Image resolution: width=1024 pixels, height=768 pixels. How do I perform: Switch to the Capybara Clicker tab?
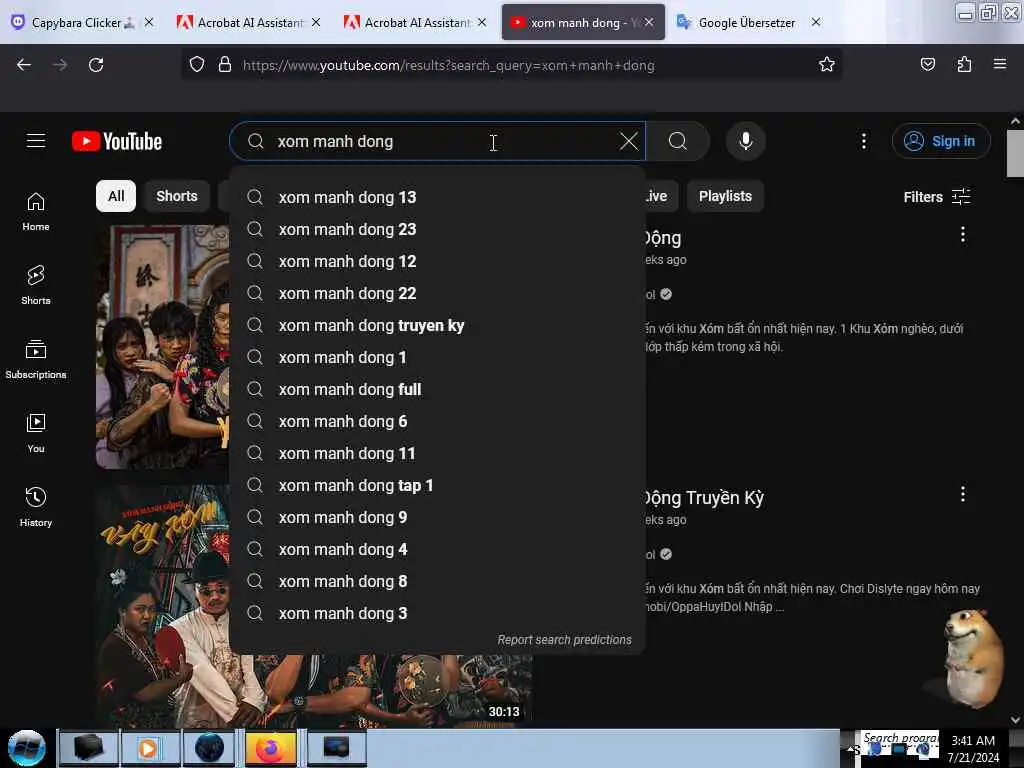[82, 22]
